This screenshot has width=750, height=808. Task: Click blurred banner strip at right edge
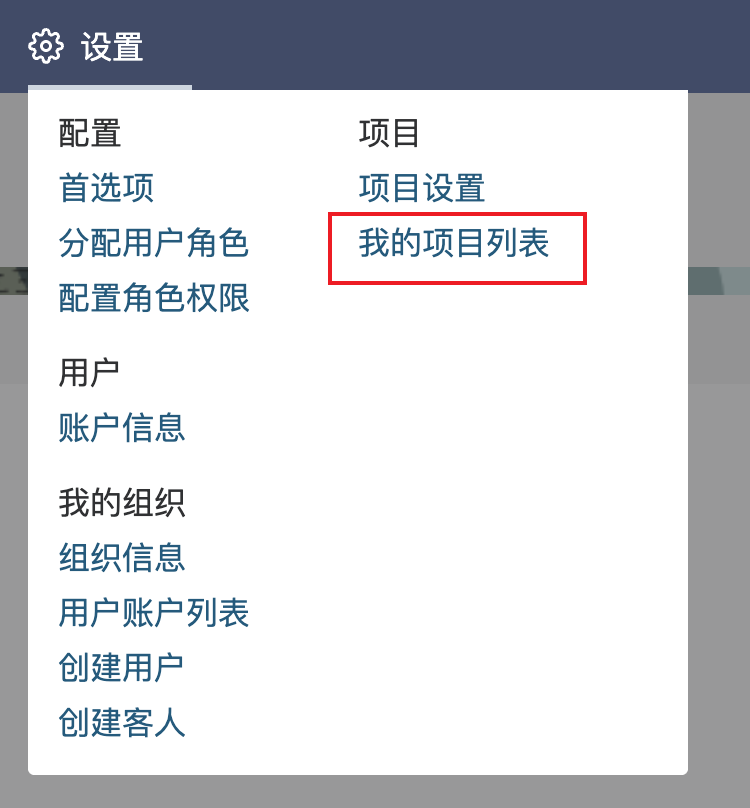[719, 281]
